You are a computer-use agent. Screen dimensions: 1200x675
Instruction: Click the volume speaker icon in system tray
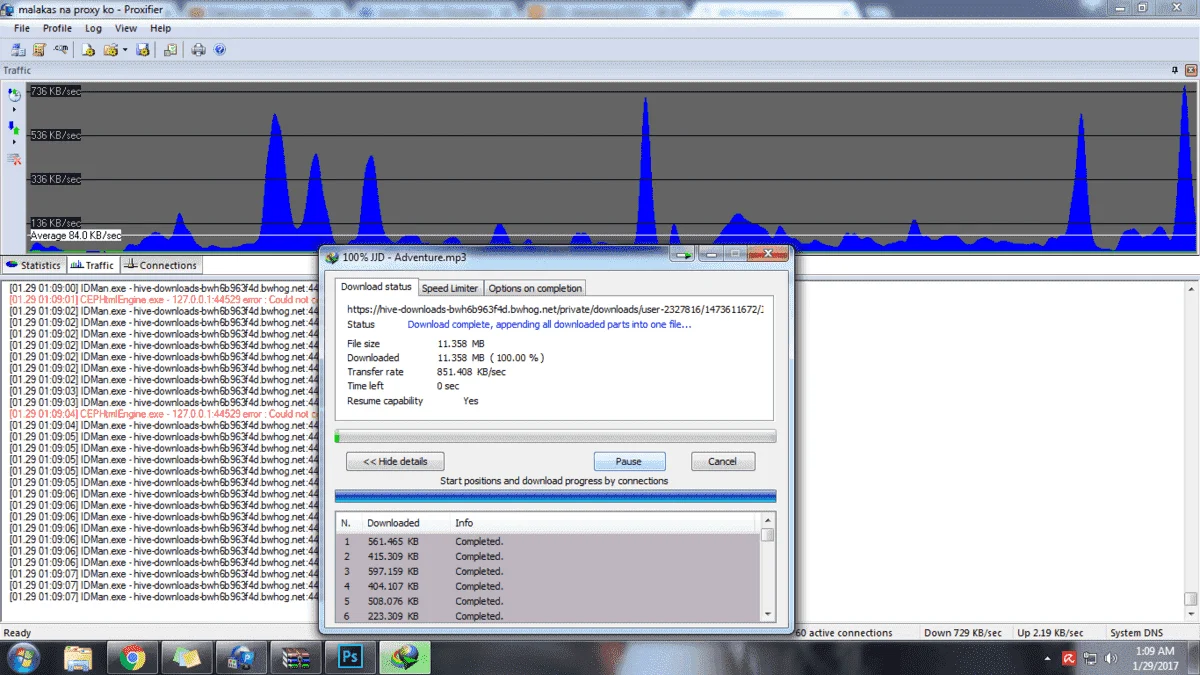click(1110, 658)
